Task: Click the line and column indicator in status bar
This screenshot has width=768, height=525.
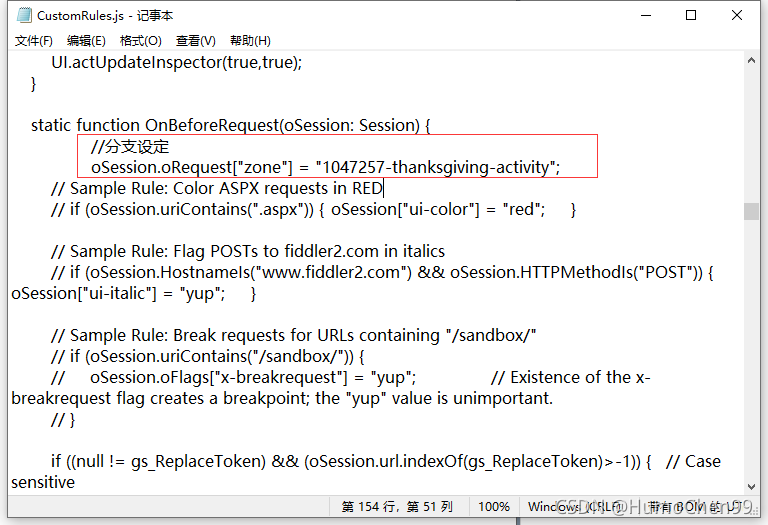Action: click(397, 507)
